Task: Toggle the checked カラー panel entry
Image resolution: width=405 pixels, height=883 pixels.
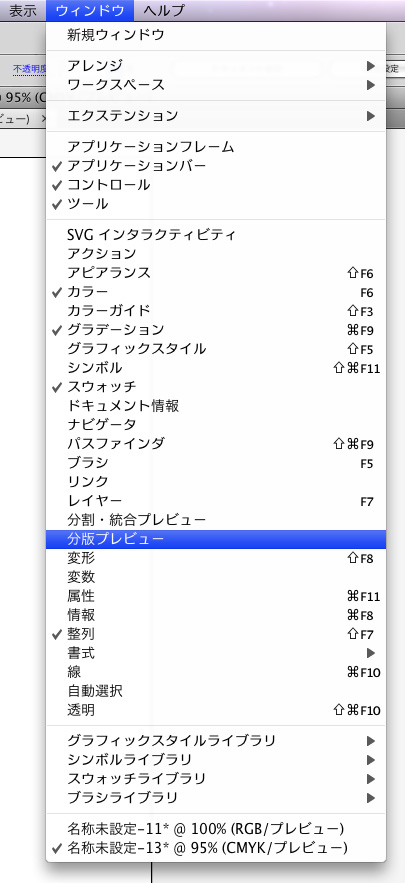Action: tap(216, 292)
